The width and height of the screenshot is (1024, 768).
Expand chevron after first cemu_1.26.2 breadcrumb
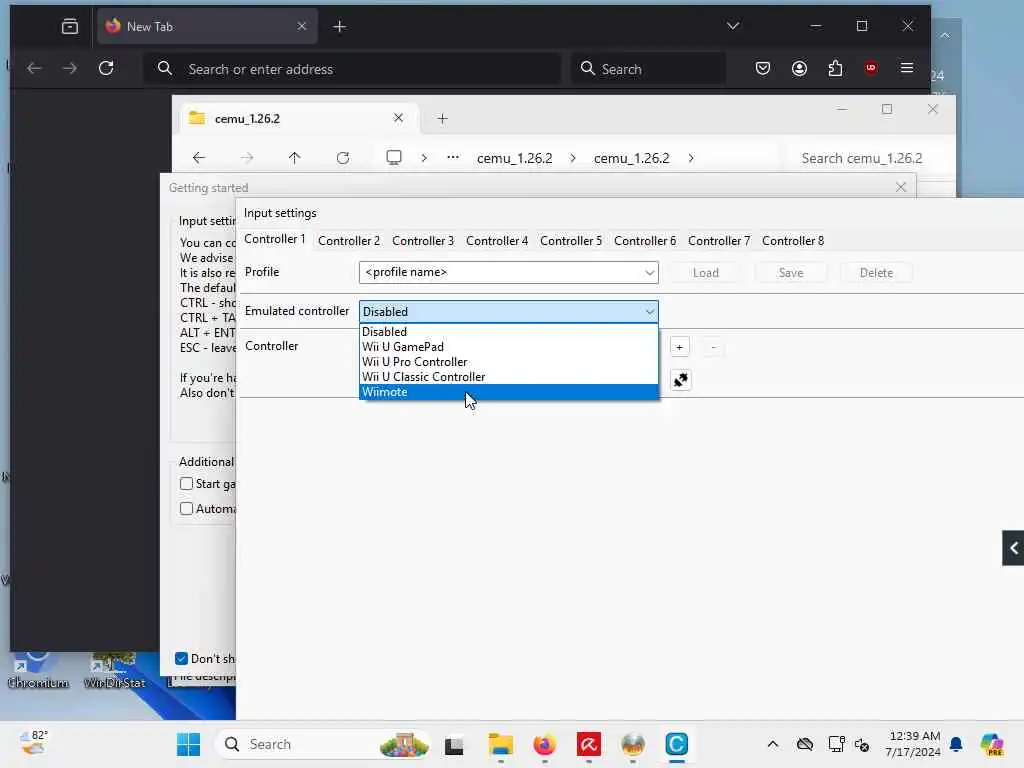(x=573, y=158)
